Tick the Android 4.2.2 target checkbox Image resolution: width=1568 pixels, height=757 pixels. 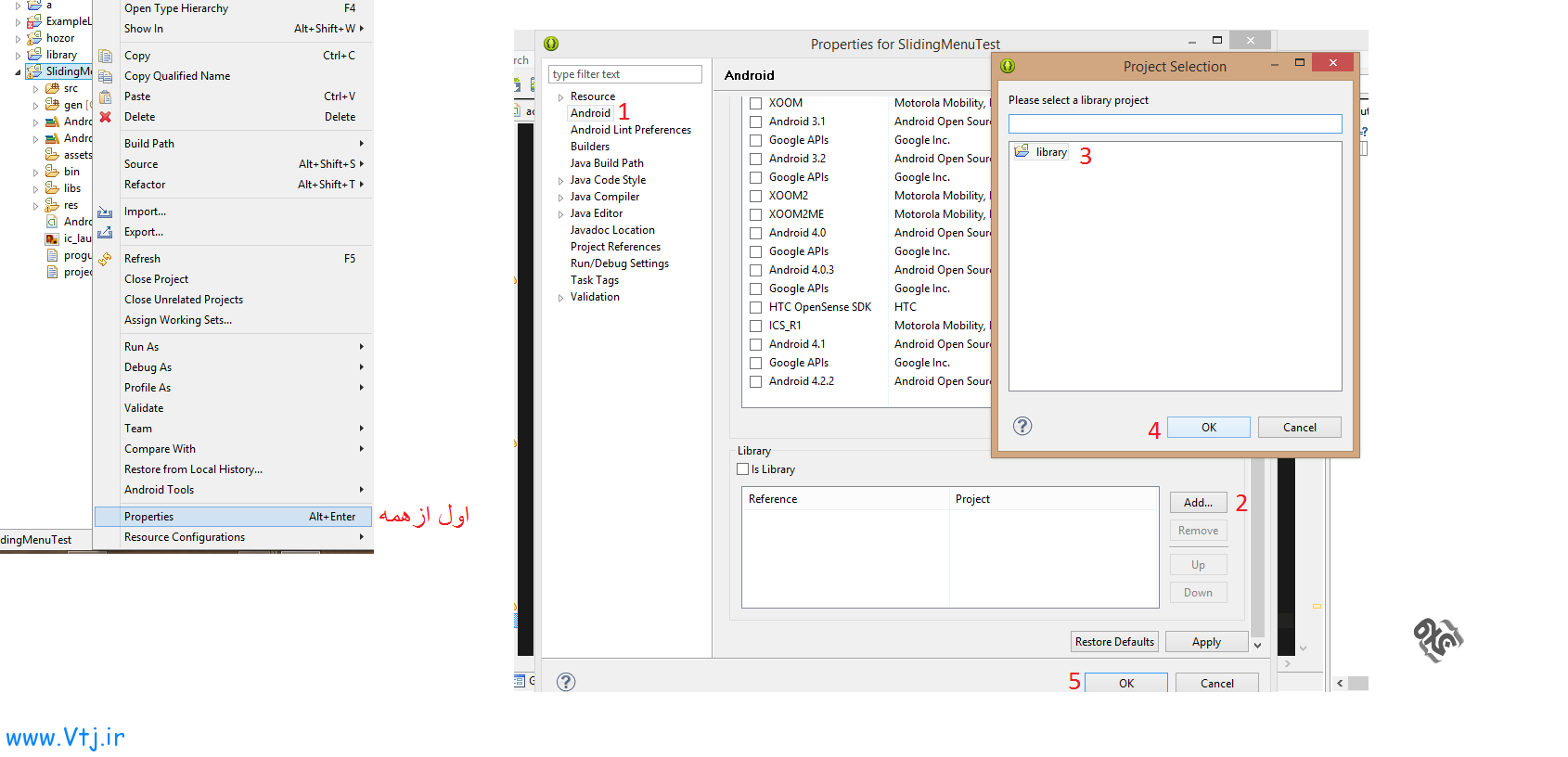[x=756, y=381]
